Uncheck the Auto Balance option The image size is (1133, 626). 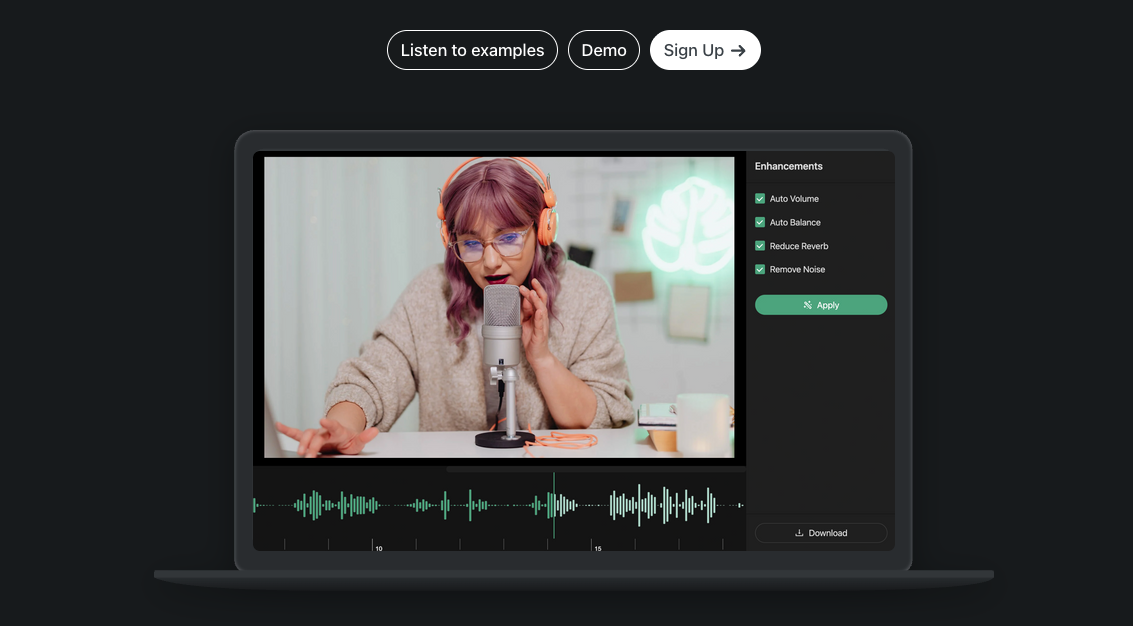pyautogui.click(x=760, y=222)
